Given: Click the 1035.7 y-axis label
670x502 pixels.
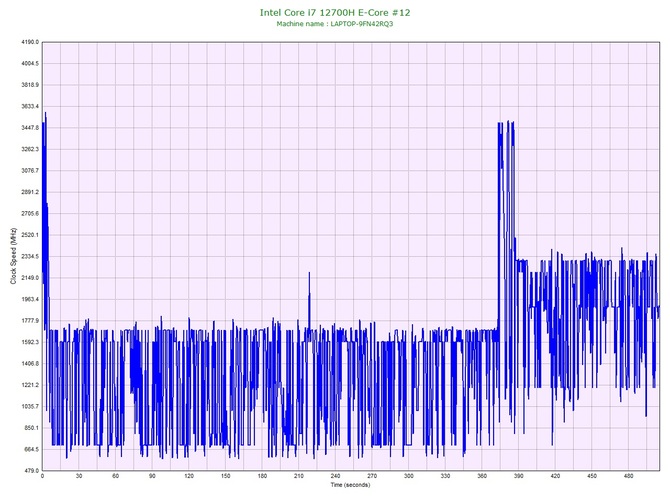Looking at the screenshot, I should click(x=30, y=406).
